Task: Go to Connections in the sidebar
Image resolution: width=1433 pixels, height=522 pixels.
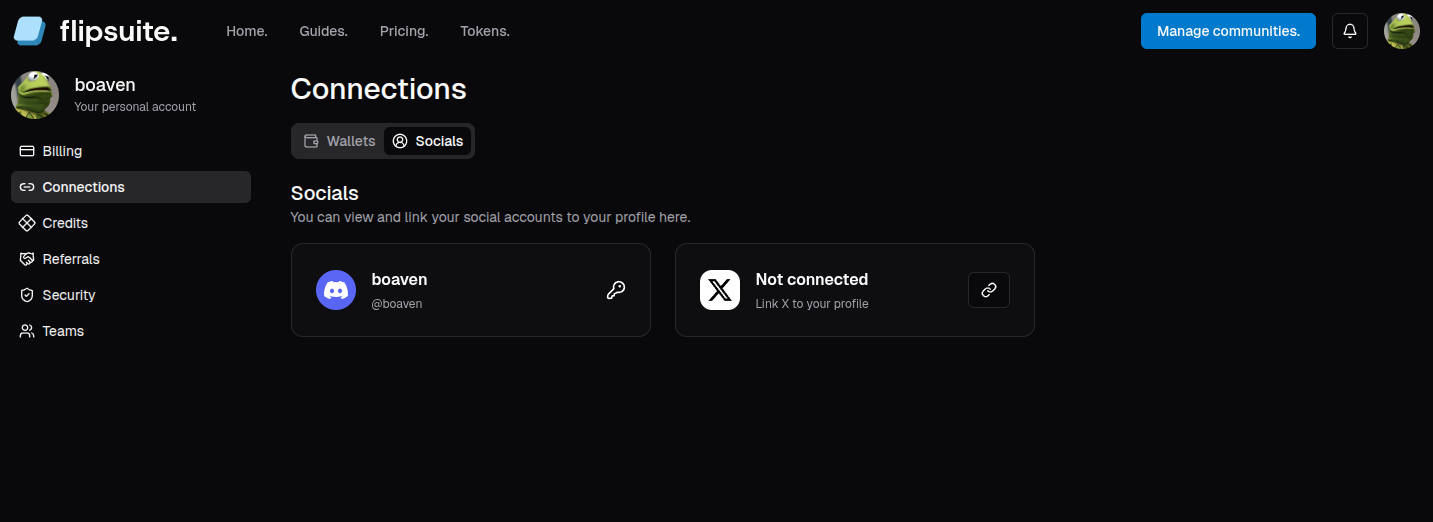Action: point(131,187)
